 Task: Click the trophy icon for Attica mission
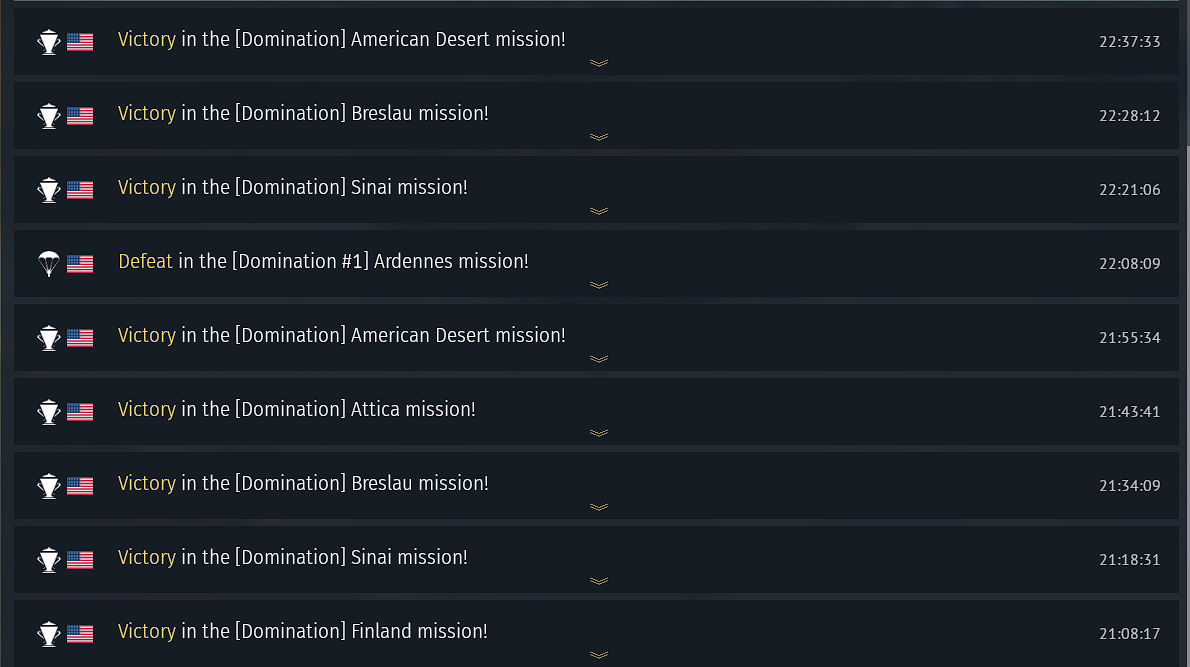coord(49,412)
